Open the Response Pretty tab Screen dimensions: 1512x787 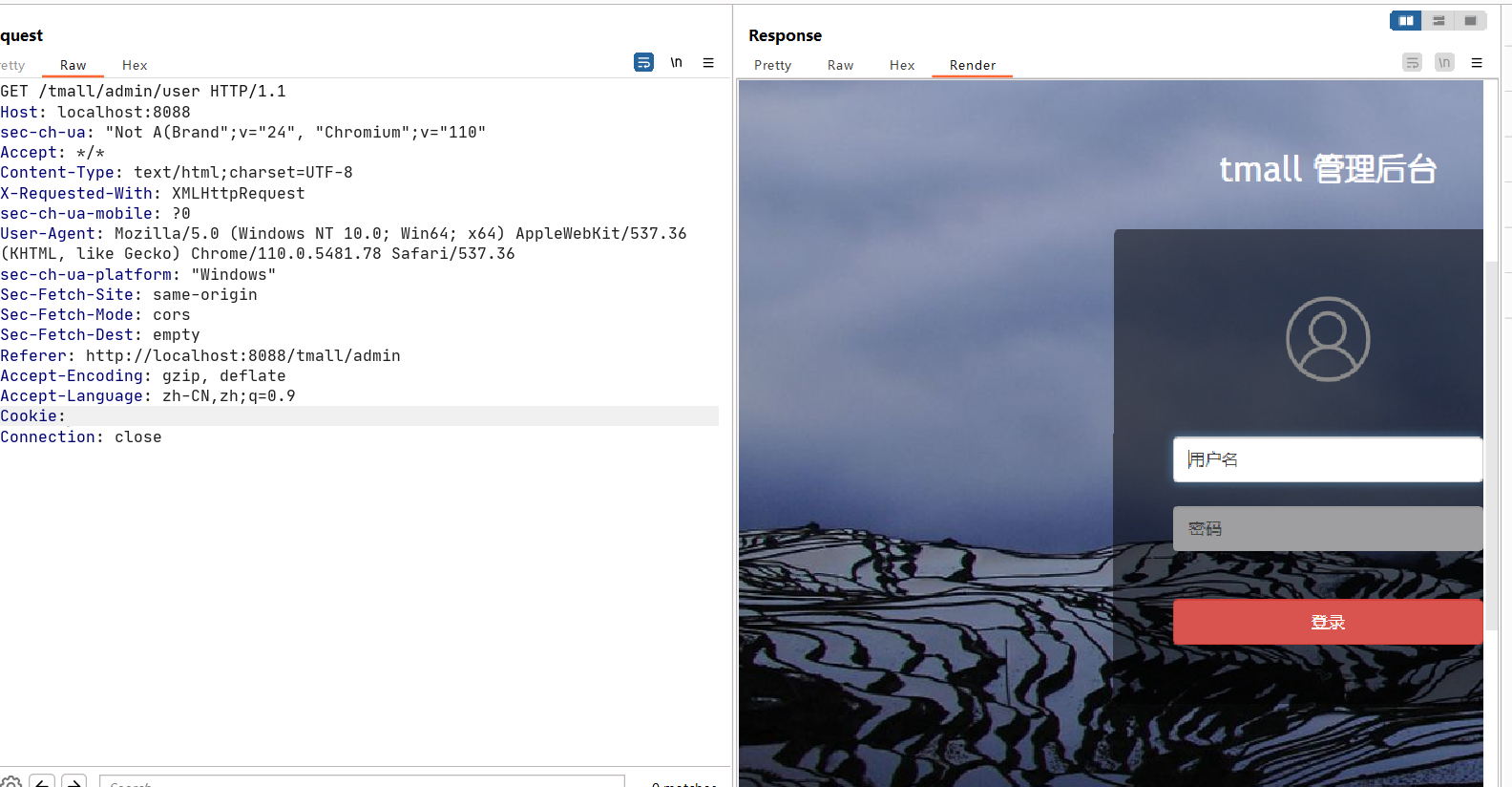pos(773,65)
